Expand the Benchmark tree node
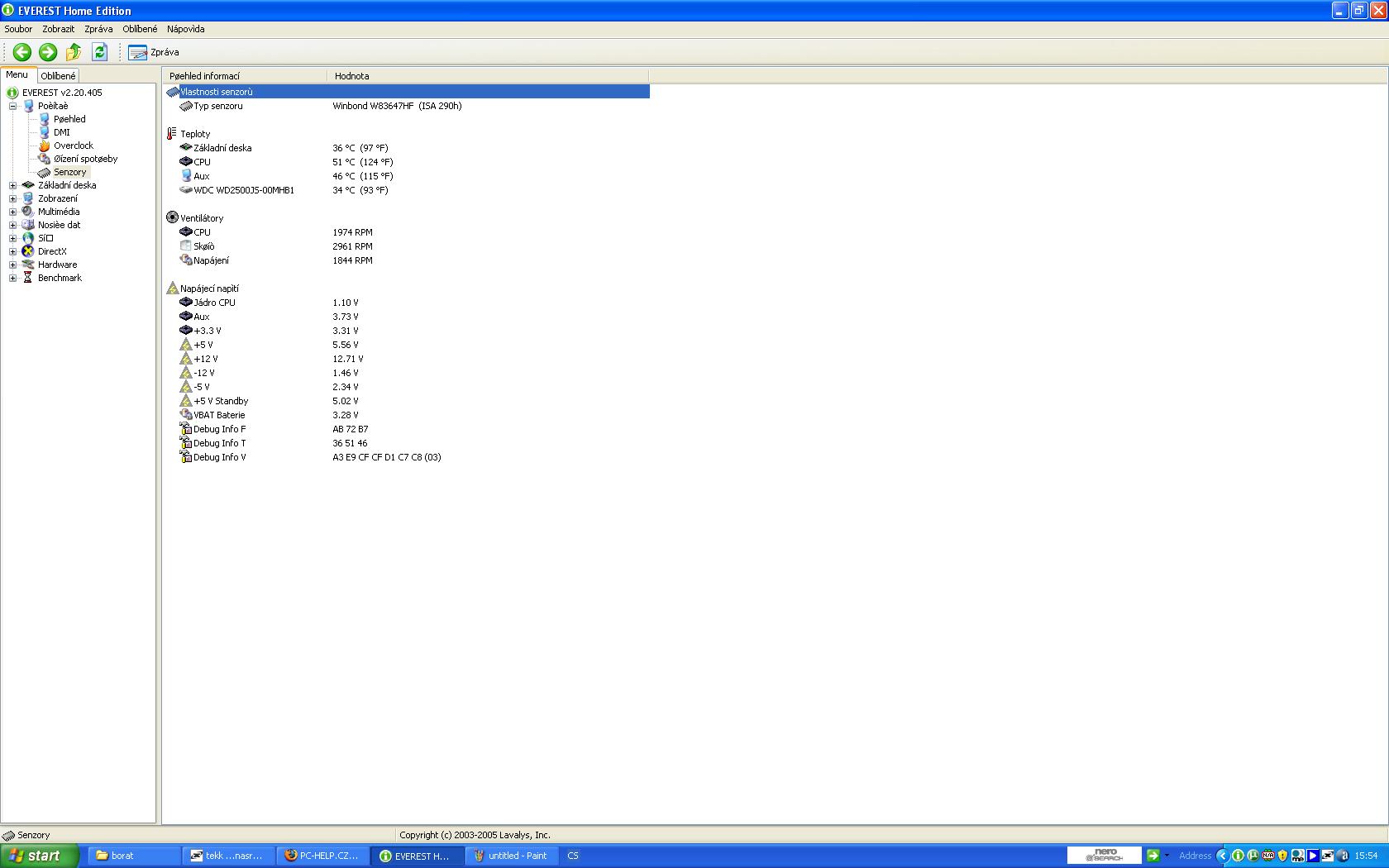 pyautogui.click(x=12, y=278)
